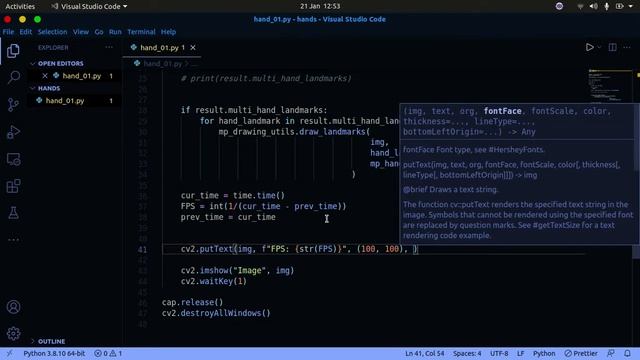
Task: Open the Source Control view
Action: [13, 104]
